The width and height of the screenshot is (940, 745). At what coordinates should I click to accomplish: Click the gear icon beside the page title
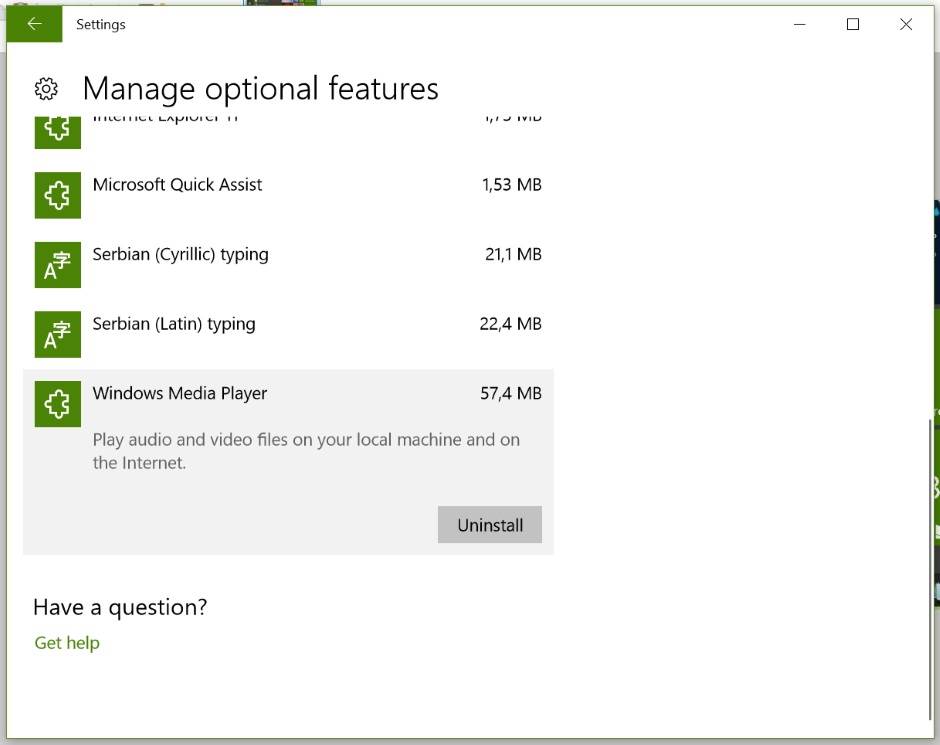coord(46,89)
